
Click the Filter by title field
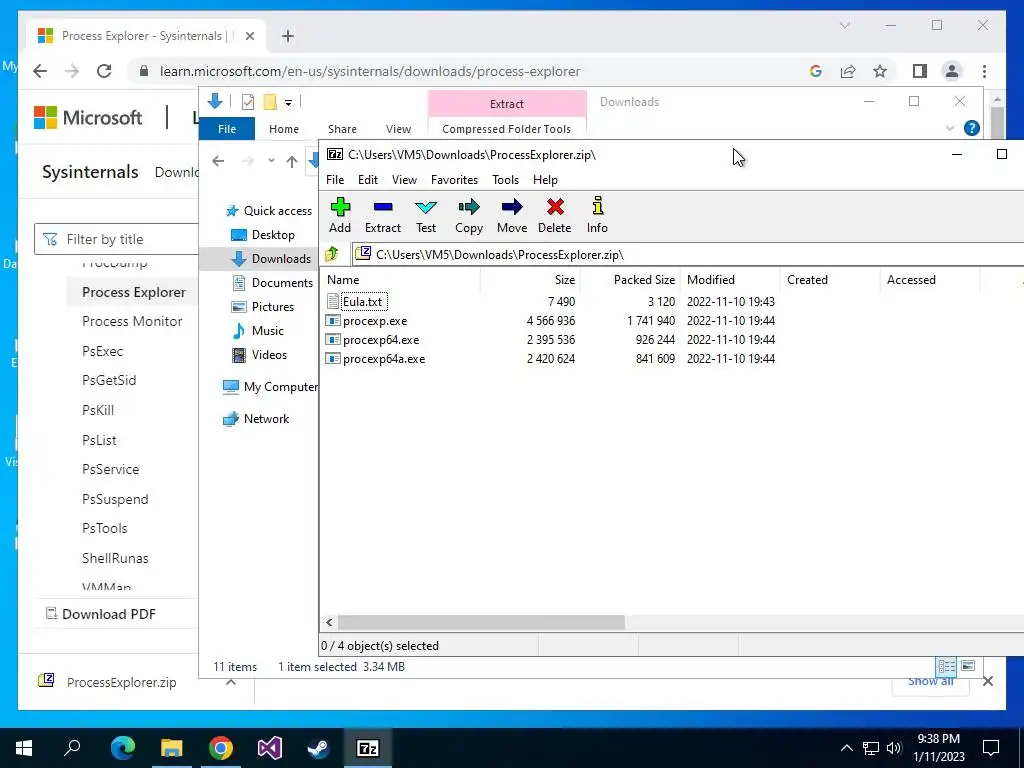[x=116, y=239]
